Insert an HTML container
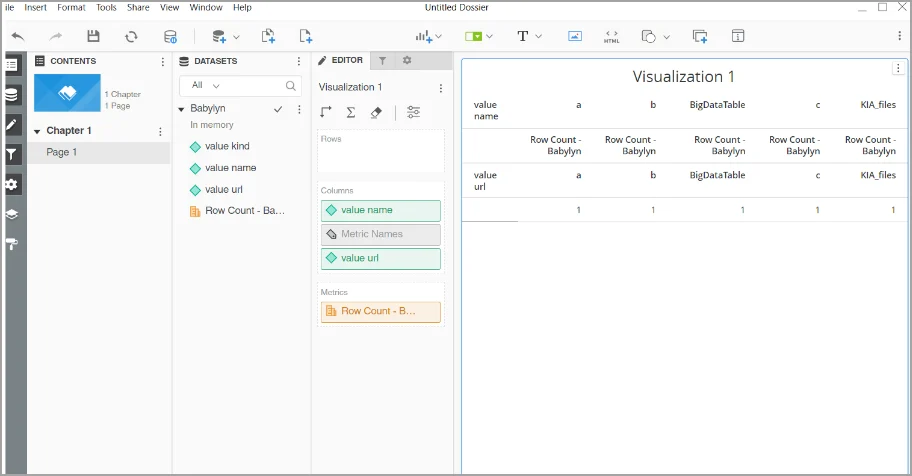 tap(611, 37)
